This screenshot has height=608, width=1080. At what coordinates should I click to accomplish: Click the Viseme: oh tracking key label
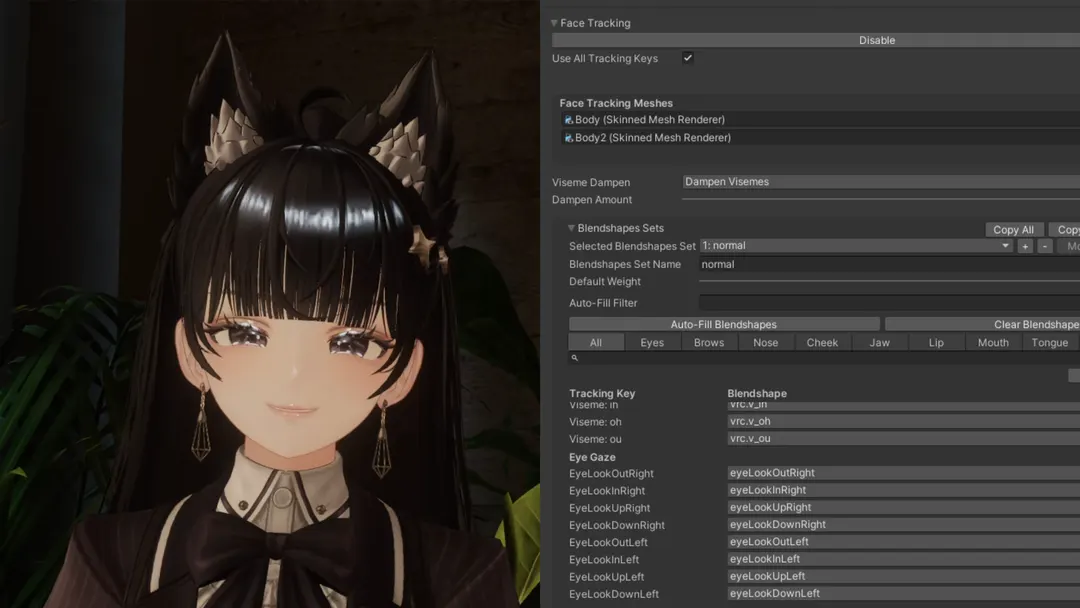[595, 422]
